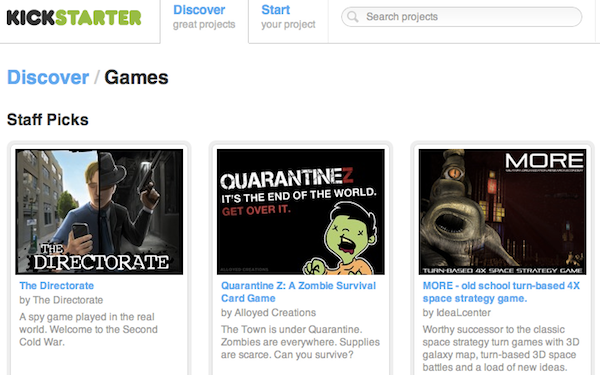600x375 pixels.
Task: Open the Start your project tab
Action: click(x=288, y=17)
